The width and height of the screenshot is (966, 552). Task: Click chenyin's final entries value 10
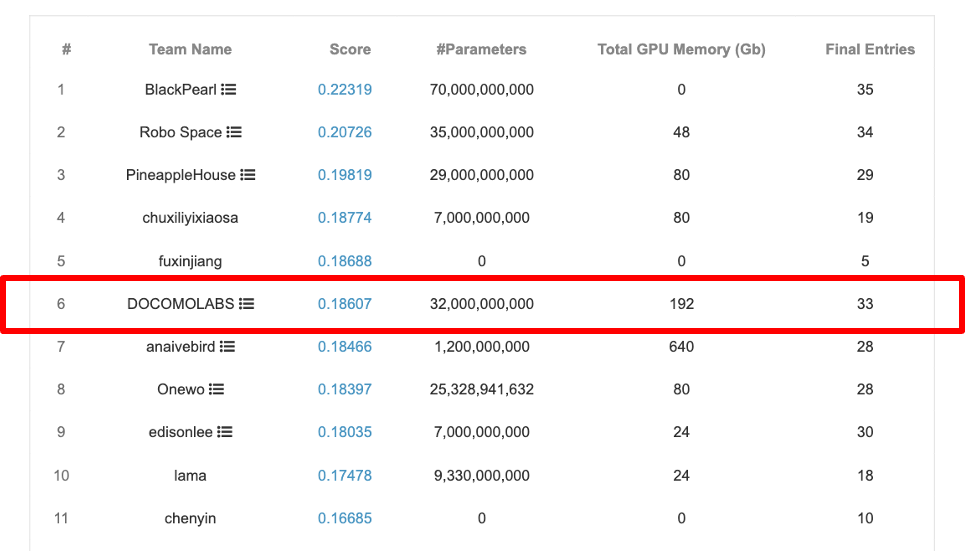click(x=865, y=518)
